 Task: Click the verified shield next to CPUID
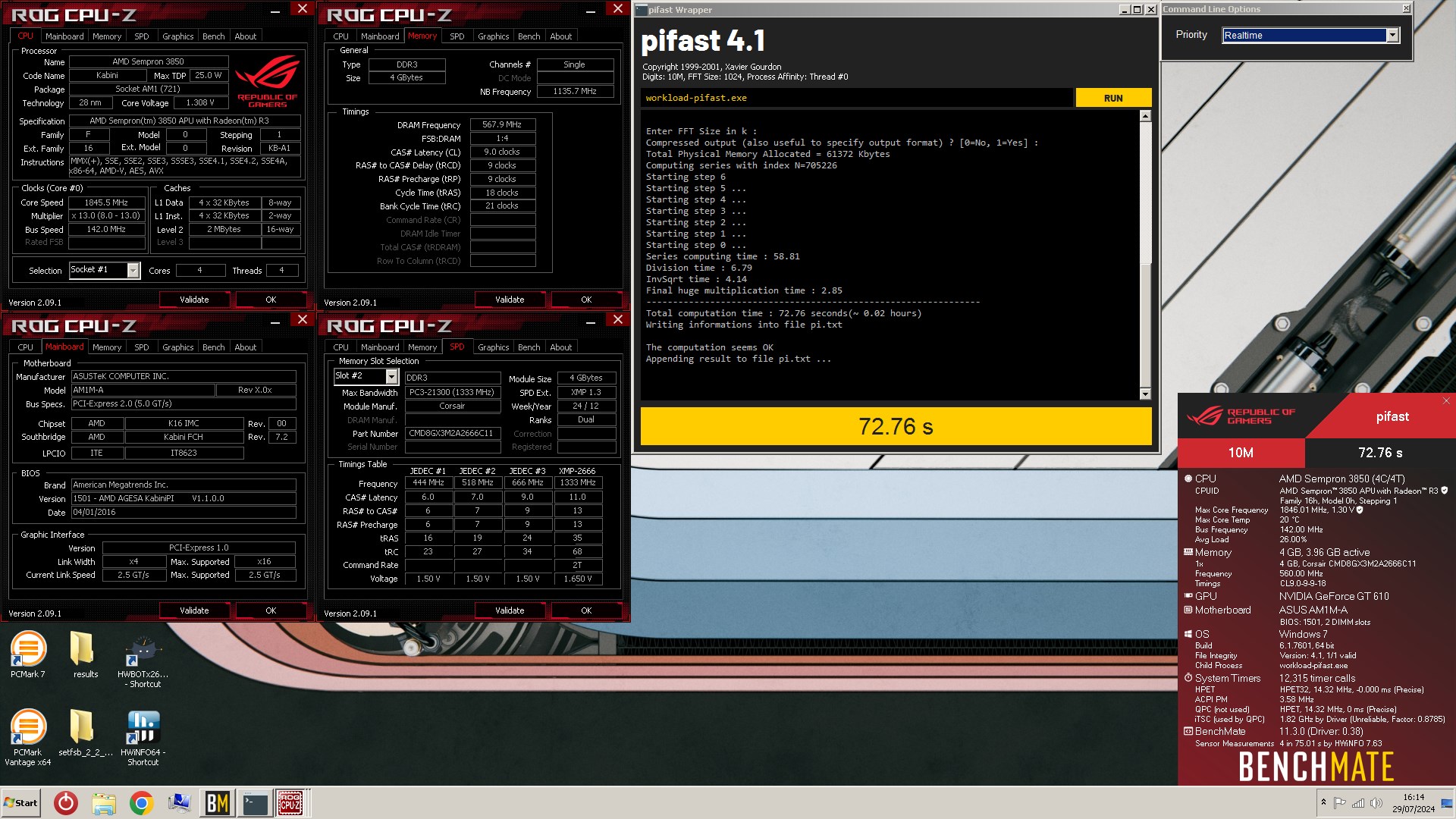1445,491
